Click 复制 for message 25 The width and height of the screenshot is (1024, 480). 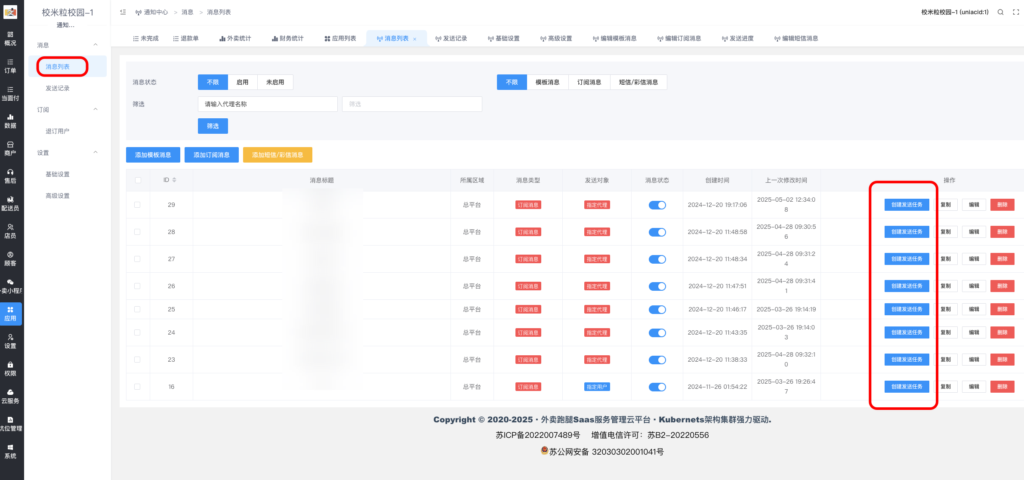point(946,309)
